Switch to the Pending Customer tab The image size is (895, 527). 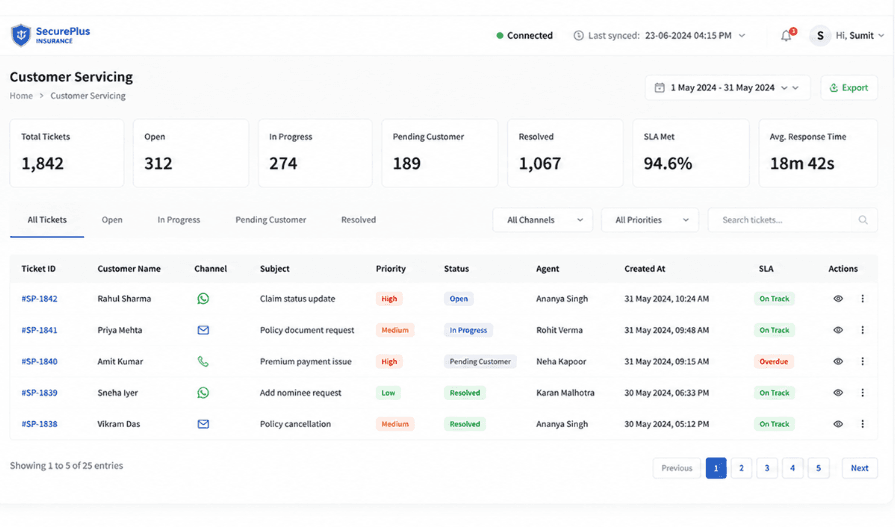point(271,220)
